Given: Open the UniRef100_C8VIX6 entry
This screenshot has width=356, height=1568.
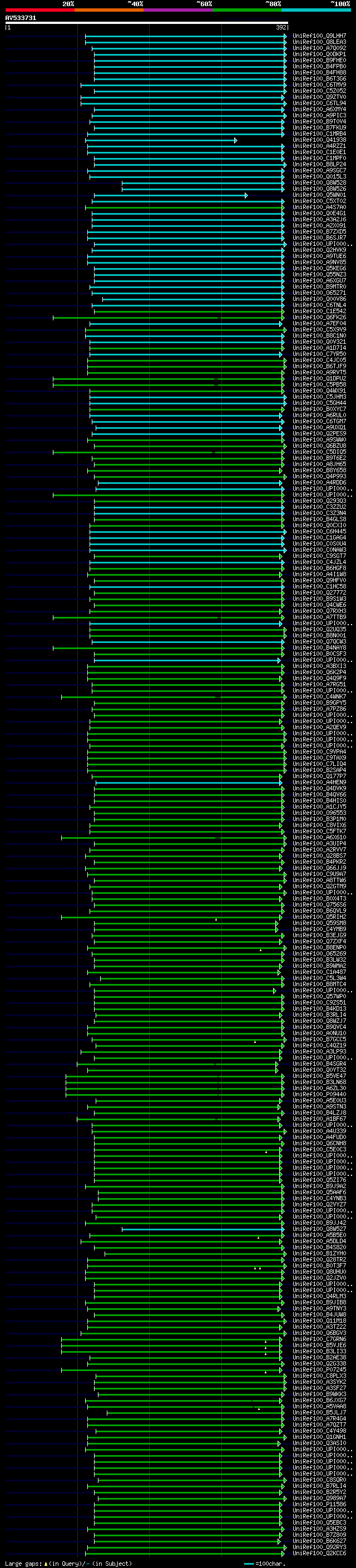Looking at the screenshot, I should (x=319, y=825).
